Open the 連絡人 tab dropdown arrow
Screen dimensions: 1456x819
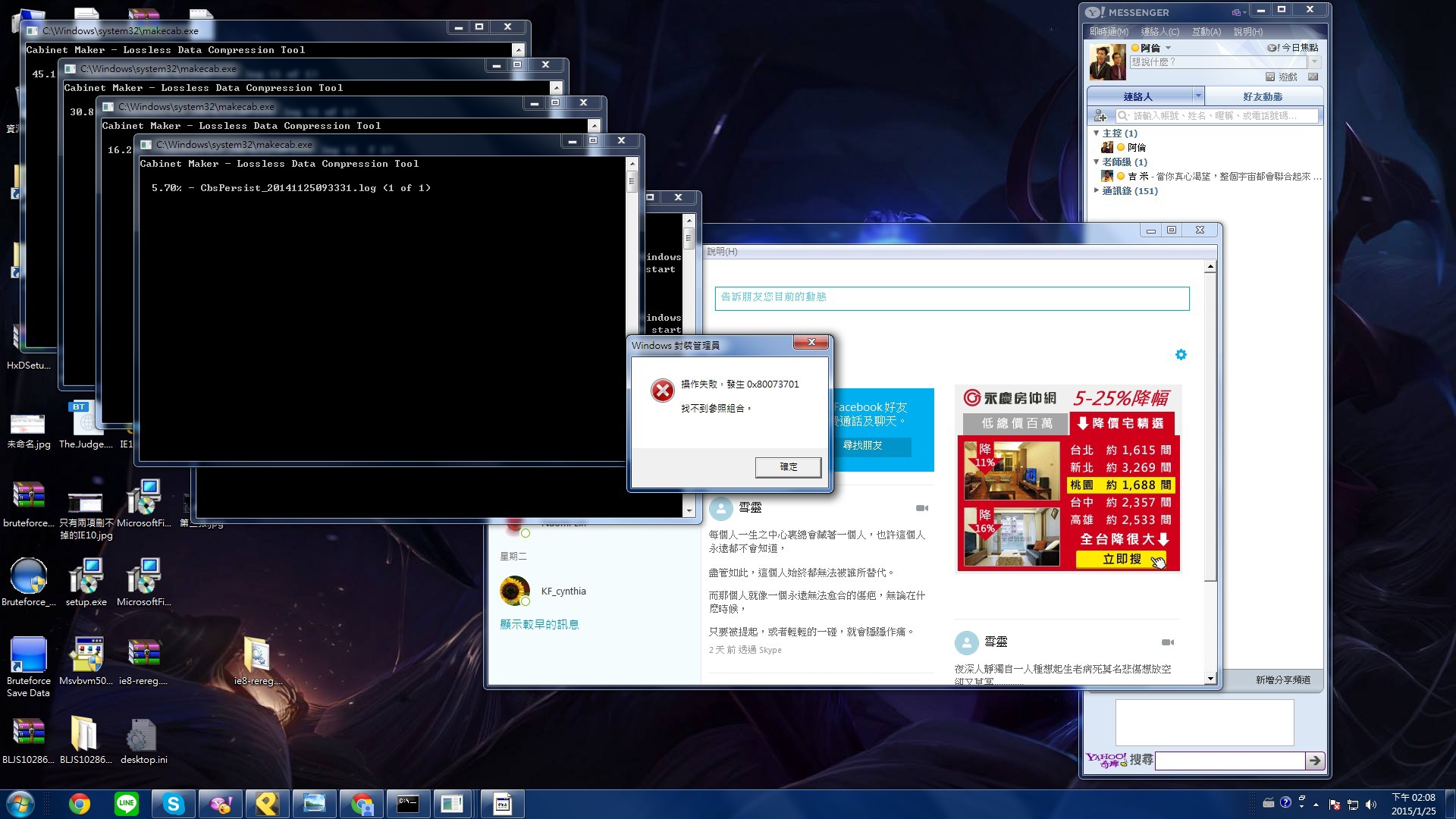[x=1198, y=96]
